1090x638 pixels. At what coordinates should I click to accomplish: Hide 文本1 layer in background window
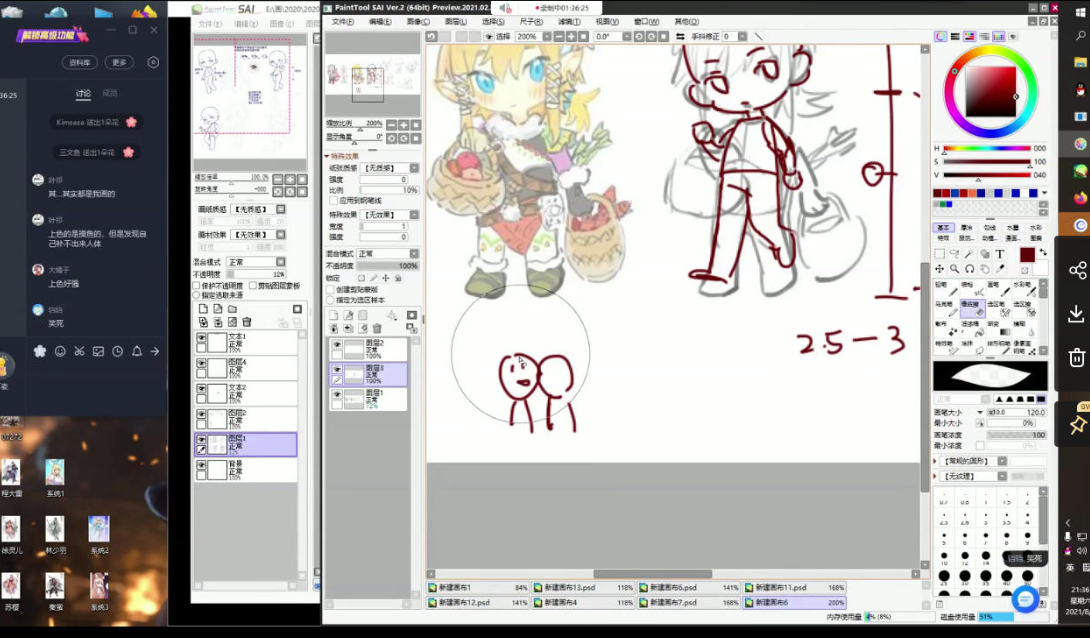coord(201,338)
